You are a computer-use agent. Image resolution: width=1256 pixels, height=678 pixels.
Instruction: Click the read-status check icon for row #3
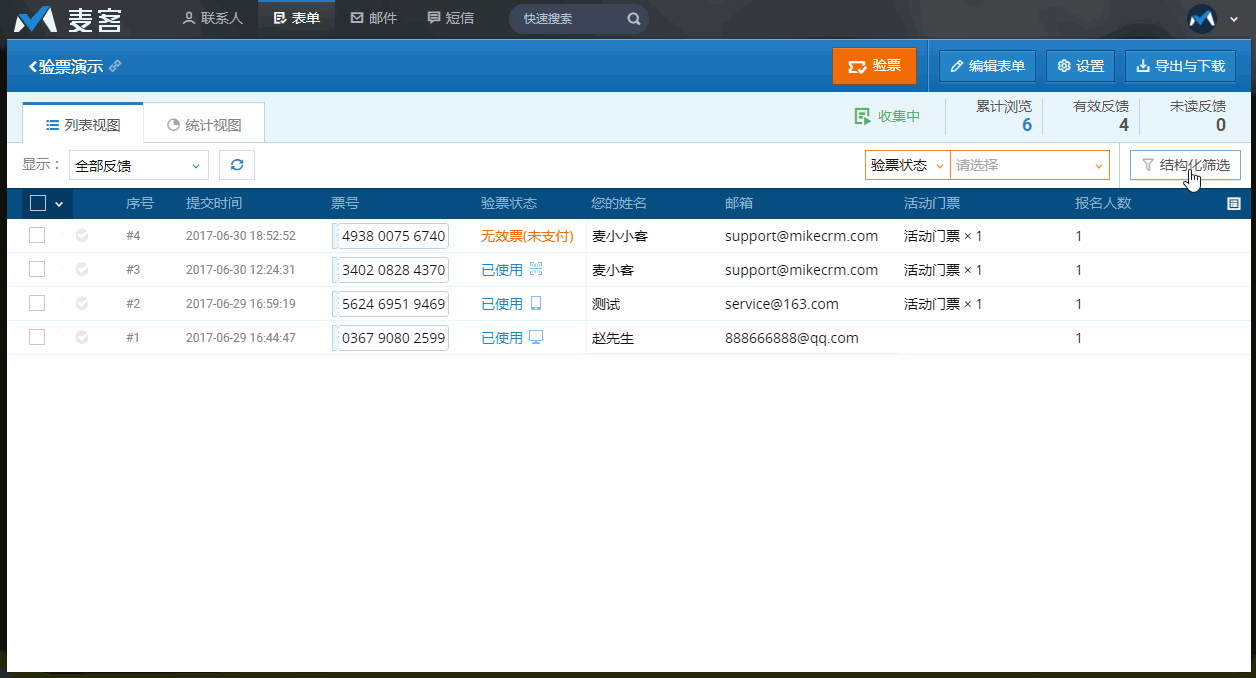pos(82,270)
